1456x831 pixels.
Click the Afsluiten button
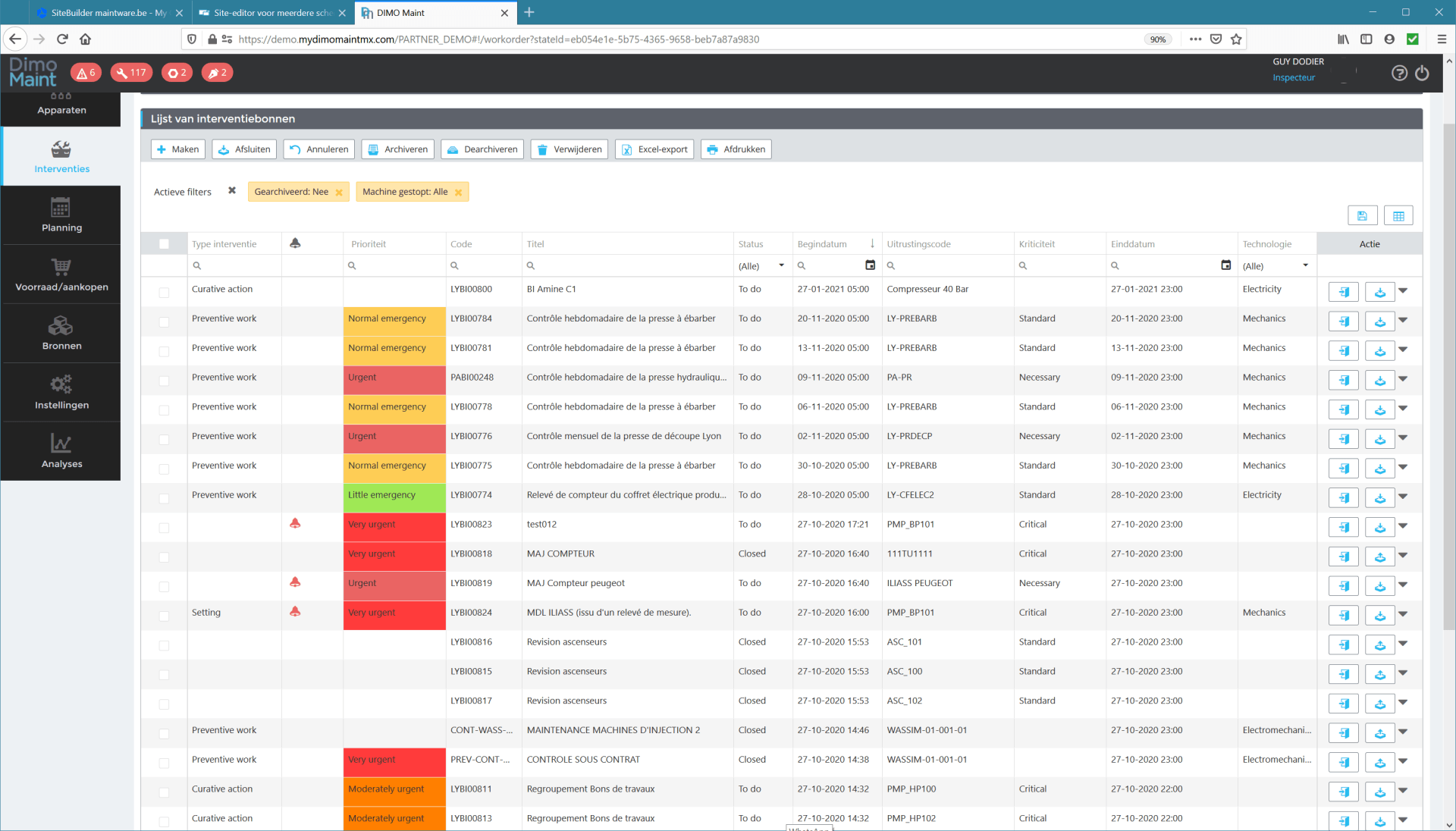pos(244,149)
